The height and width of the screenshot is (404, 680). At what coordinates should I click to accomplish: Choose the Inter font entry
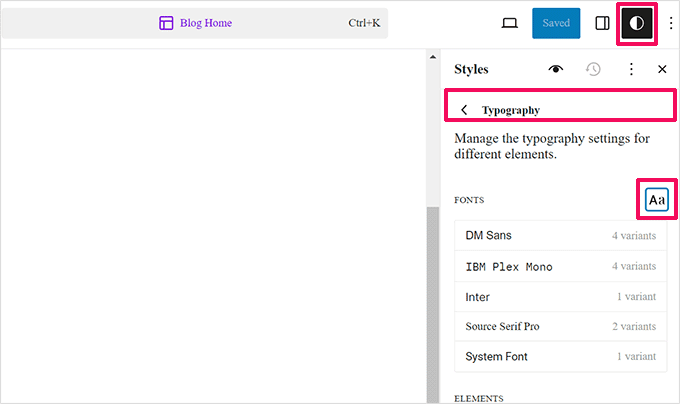pos(559,297)
